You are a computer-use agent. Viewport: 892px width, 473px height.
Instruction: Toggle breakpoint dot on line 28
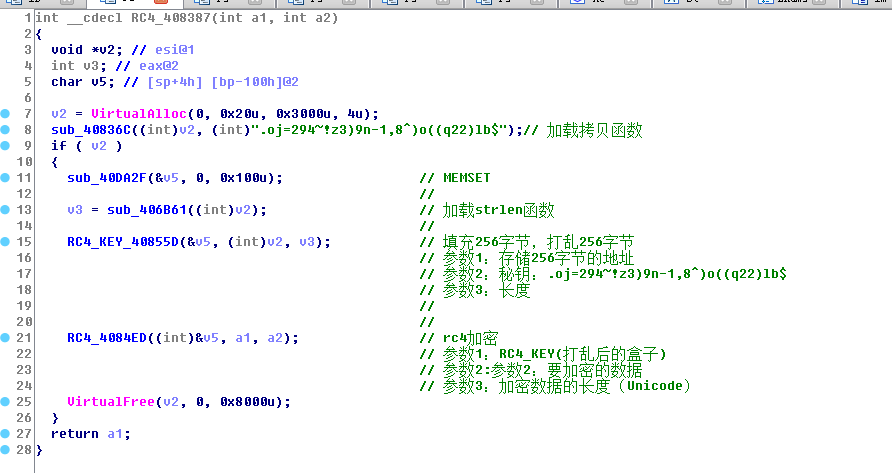point(5,449)
